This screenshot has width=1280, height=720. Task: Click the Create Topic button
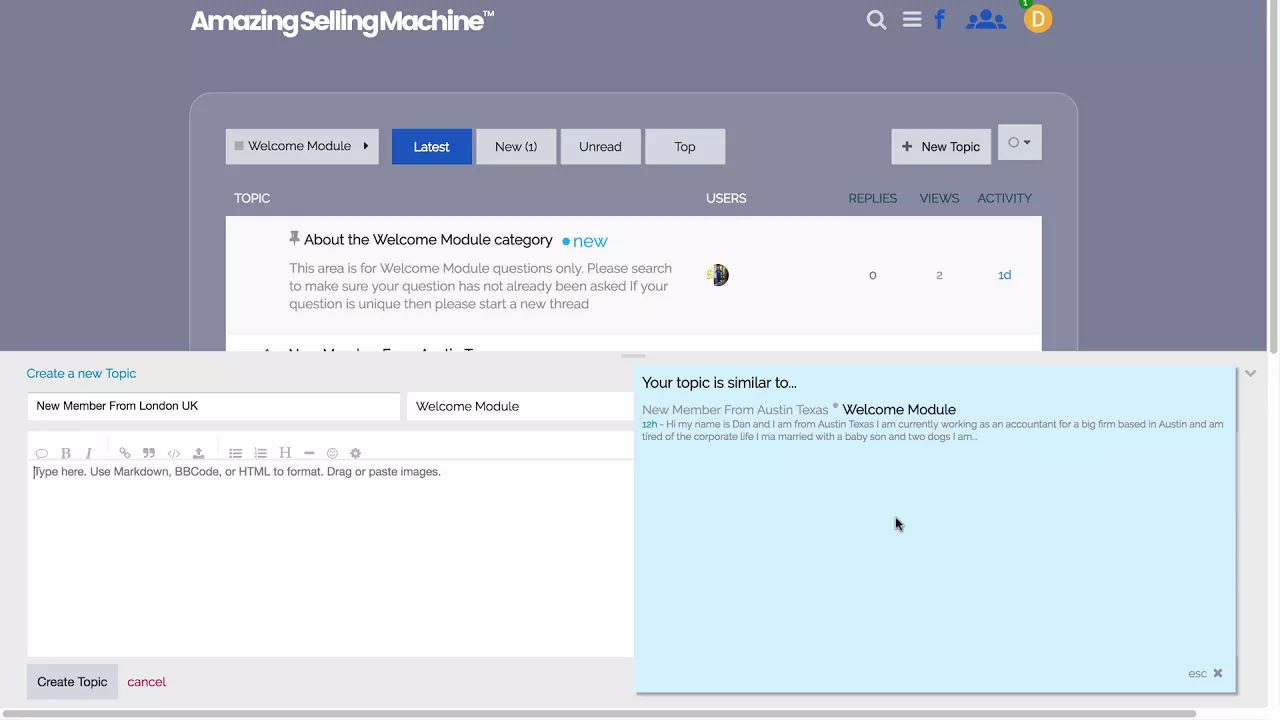[x=72, y=682]
